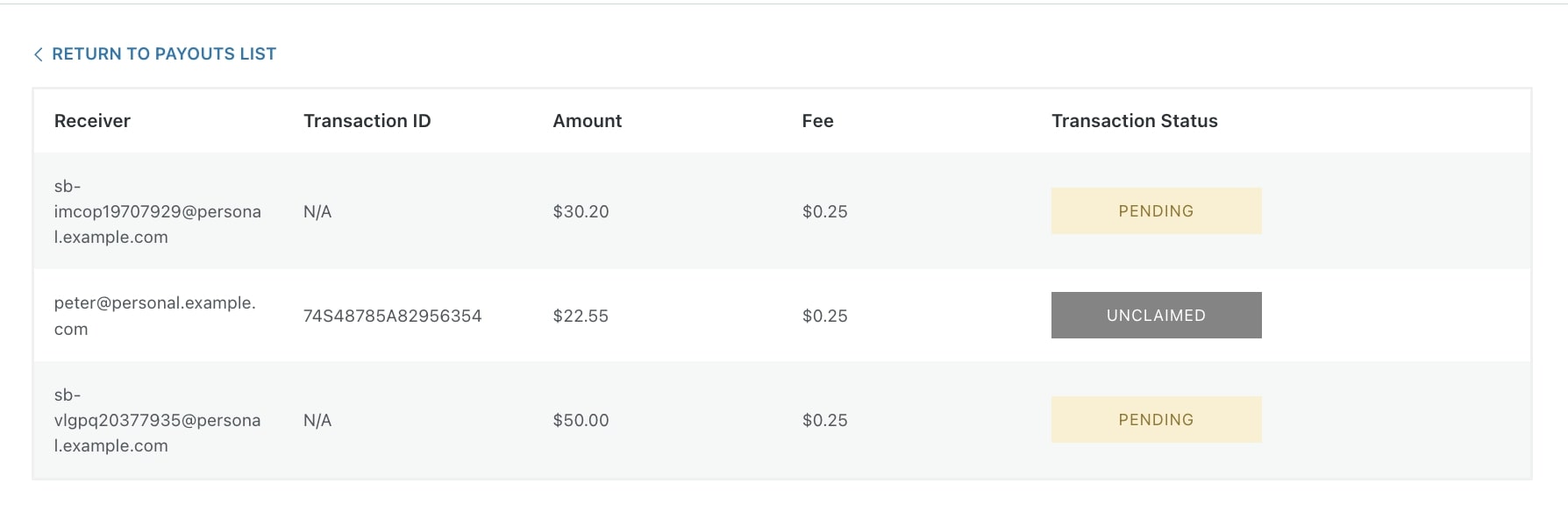
Task: Click the Transaction Status column header
Action: coord(1134,121)
